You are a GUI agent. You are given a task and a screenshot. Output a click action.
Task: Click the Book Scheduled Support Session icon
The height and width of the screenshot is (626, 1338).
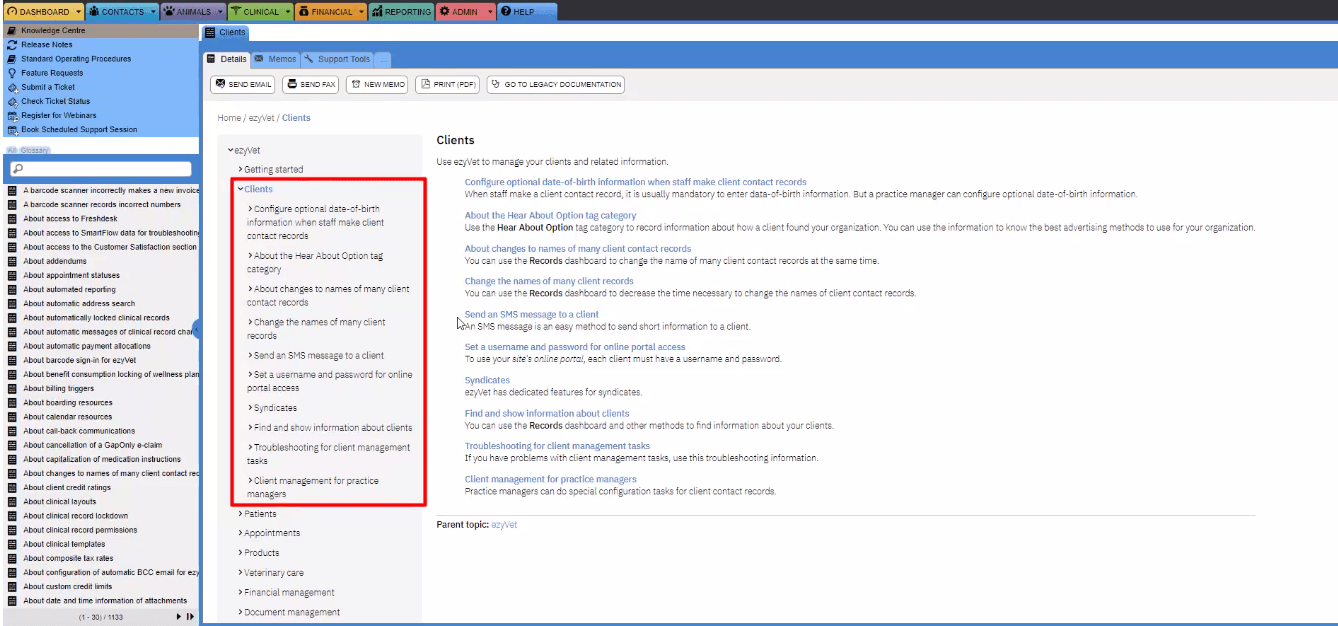point(12,130)
